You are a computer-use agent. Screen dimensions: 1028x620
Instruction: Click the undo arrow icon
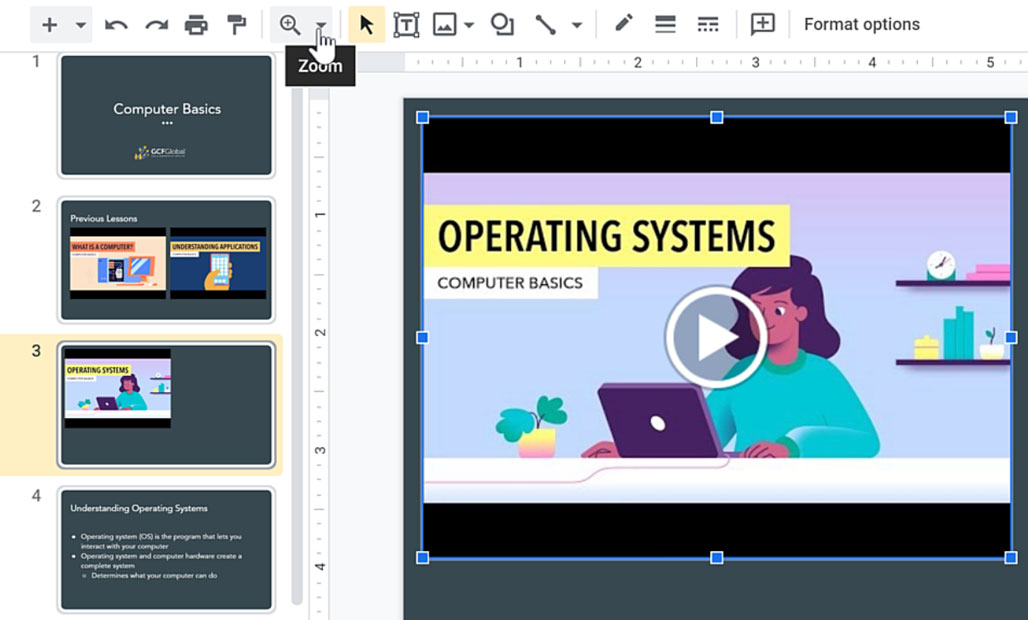[116, 25]
